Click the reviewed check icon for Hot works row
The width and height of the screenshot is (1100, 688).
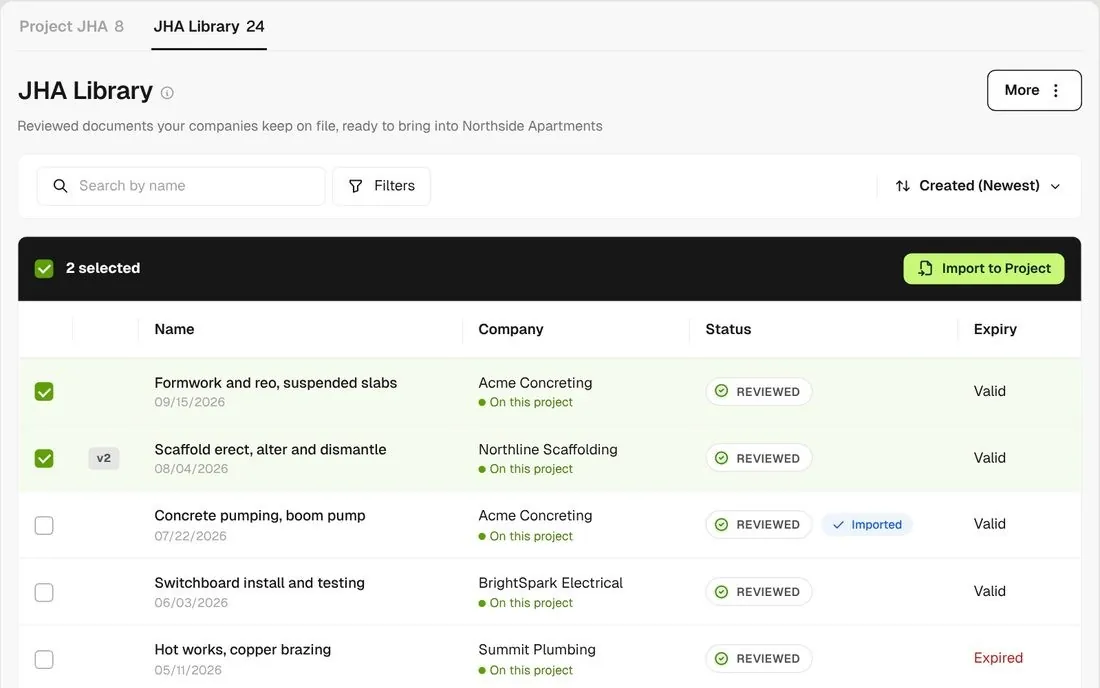click(721, 659)
